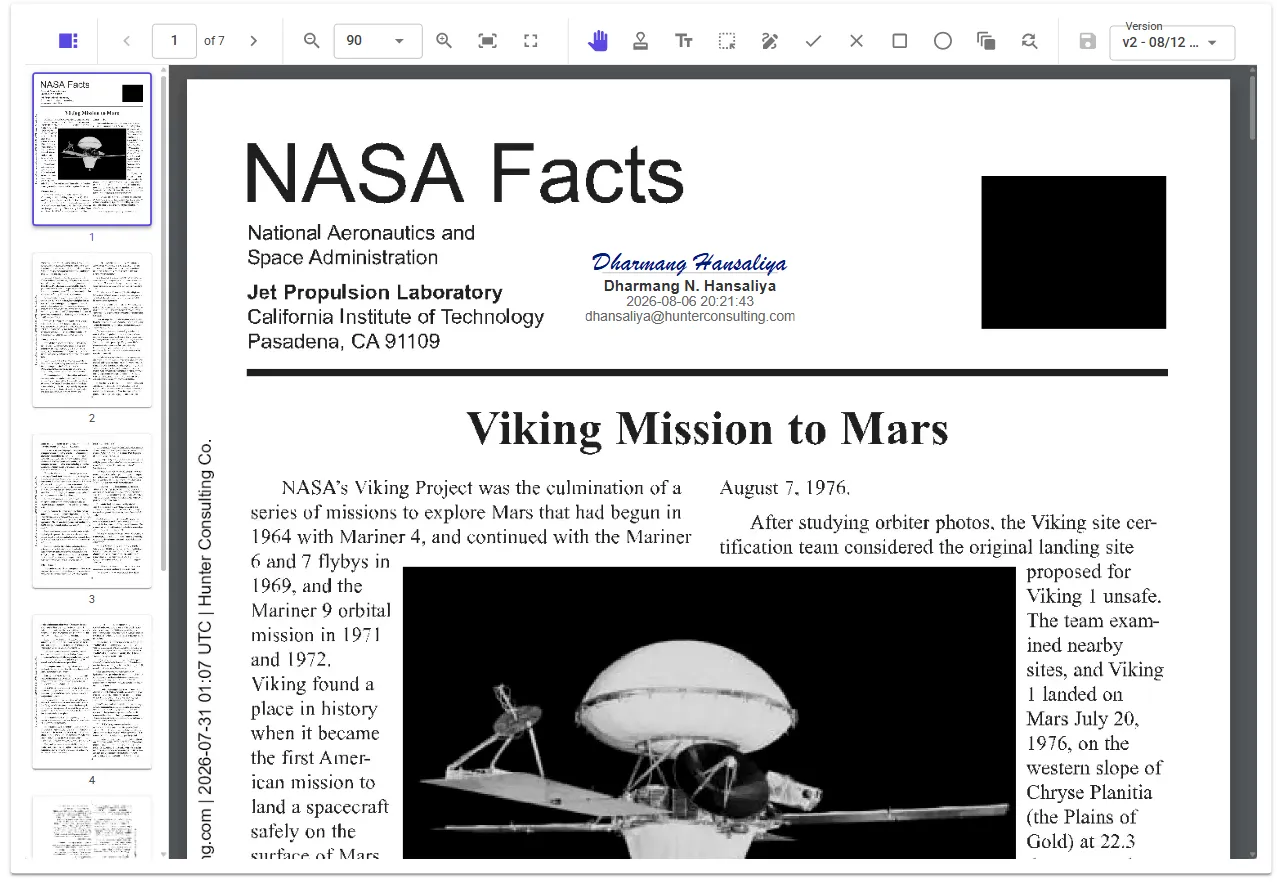Open the zoom level 90 dropdown
Viewport: 1277px width, 893px height.
pyautogui.click(x=377, y=41)
